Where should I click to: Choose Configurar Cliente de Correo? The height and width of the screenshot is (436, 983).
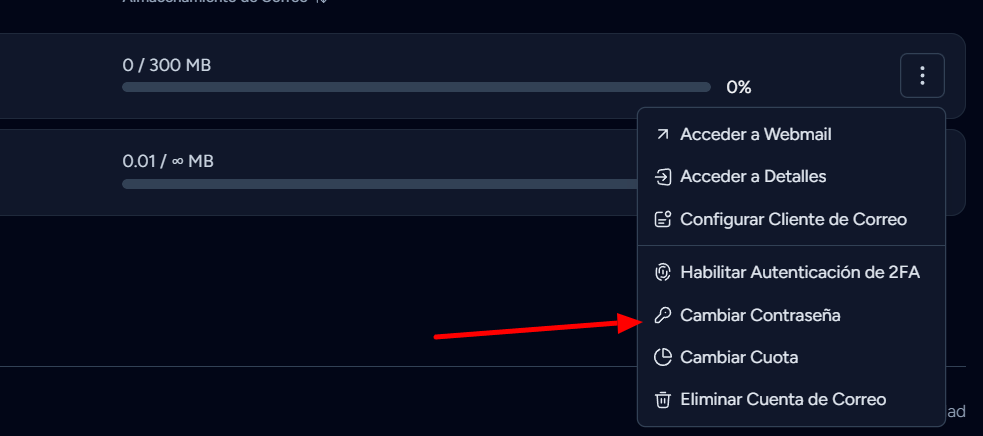point(791,219)
